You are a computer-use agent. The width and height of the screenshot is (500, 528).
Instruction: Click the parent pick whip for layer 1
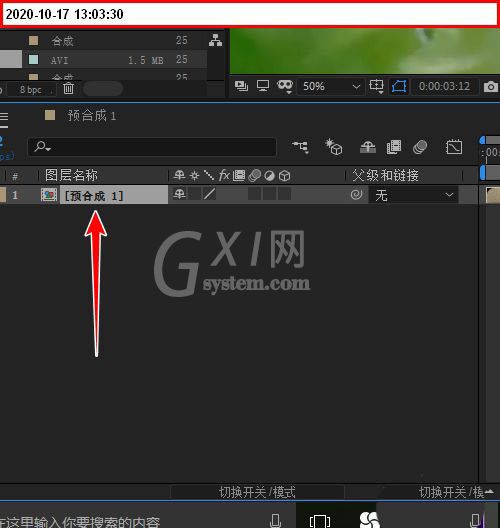point(356,194)
